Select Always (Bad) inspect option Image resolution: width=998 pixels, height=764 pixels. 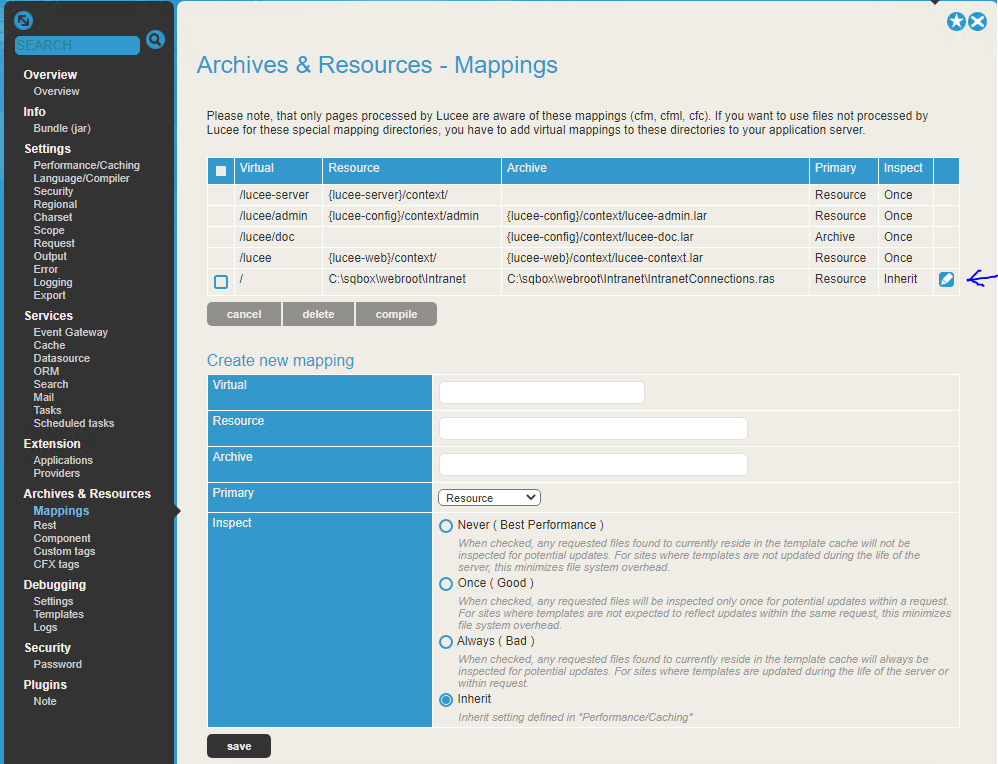446,642
